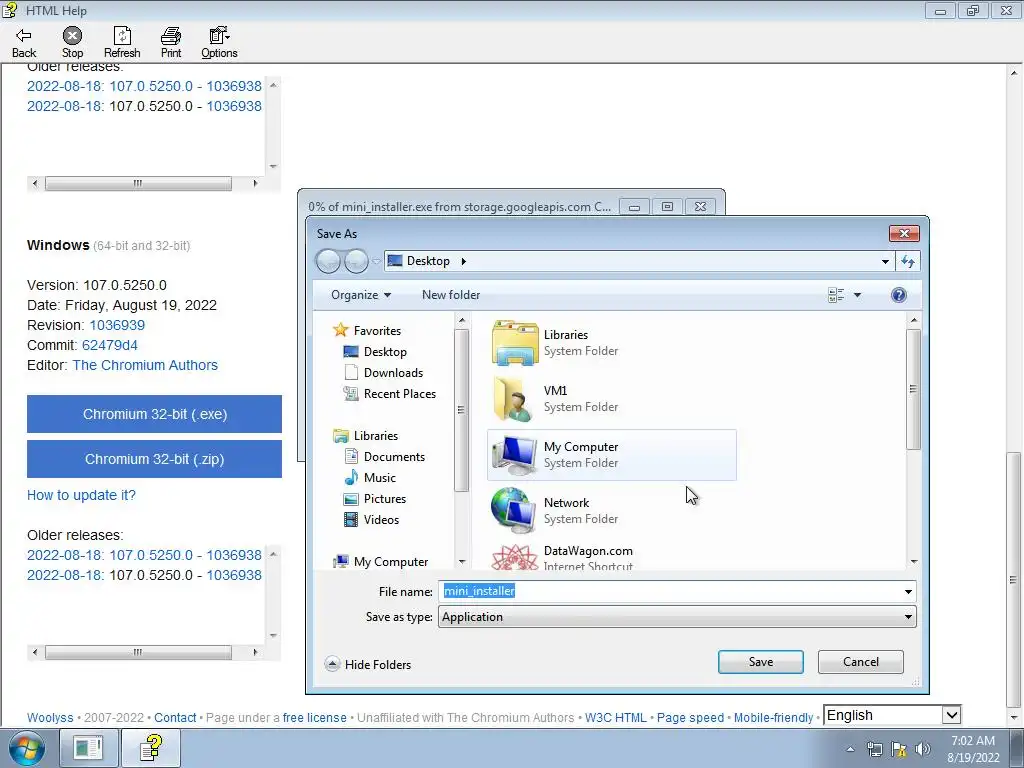Select Documents library in navigation pane
Viewport: 1024px width, 768px height.
[x=394, y=457]
